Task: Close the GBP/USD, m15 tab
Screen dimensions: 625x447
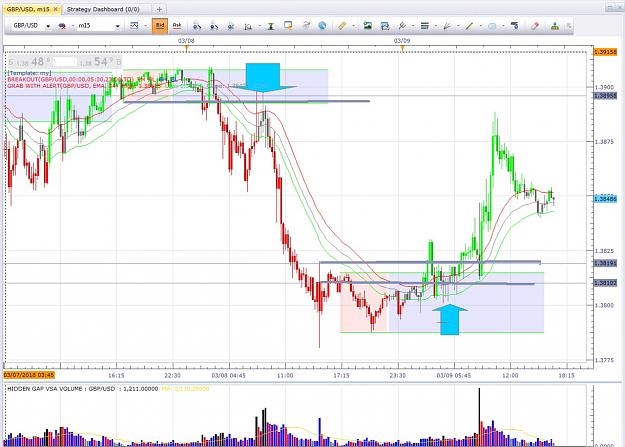Action: (x=55, y=9)
